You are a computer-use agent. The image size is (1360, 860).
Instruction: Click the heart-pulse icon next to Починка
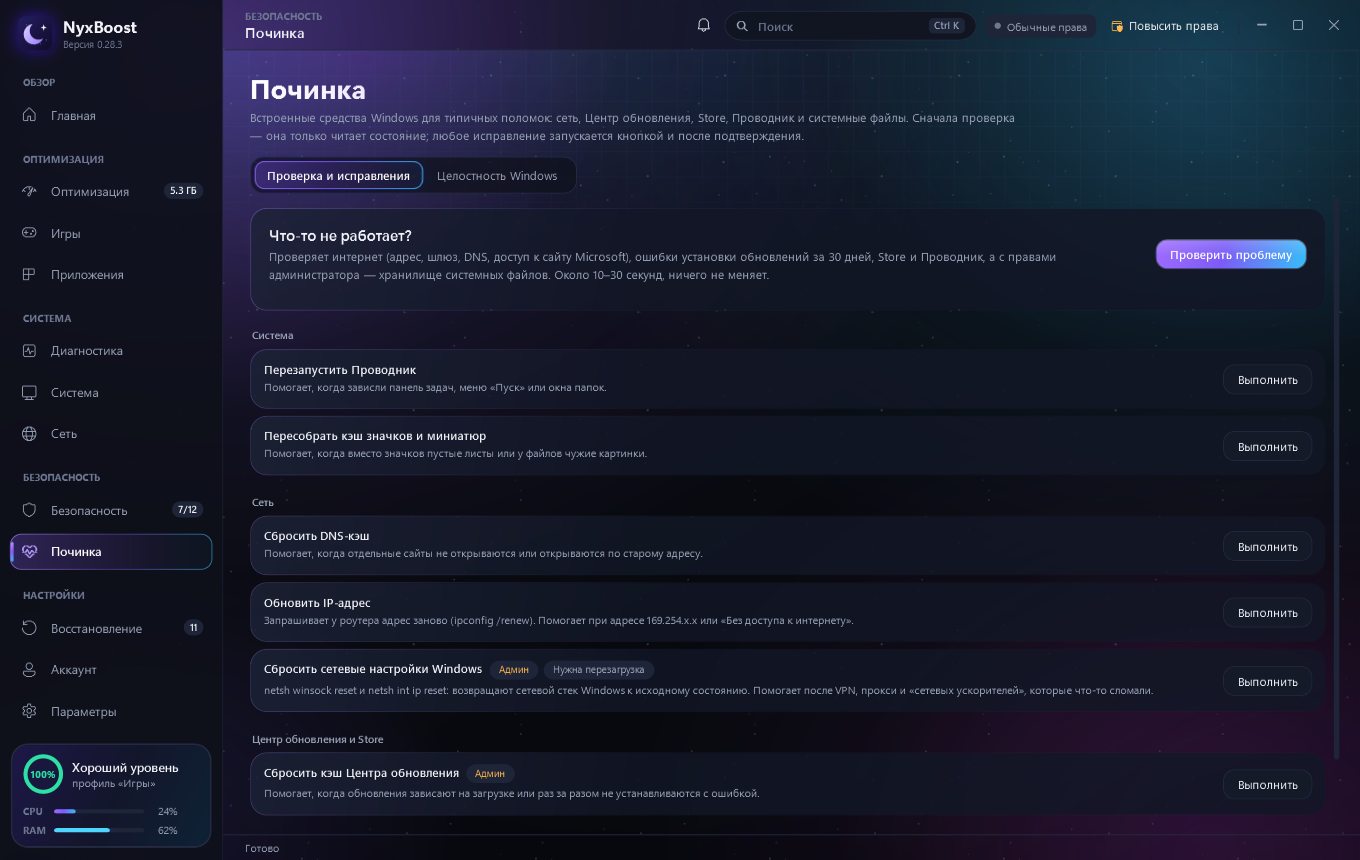(x=30, y=552)
